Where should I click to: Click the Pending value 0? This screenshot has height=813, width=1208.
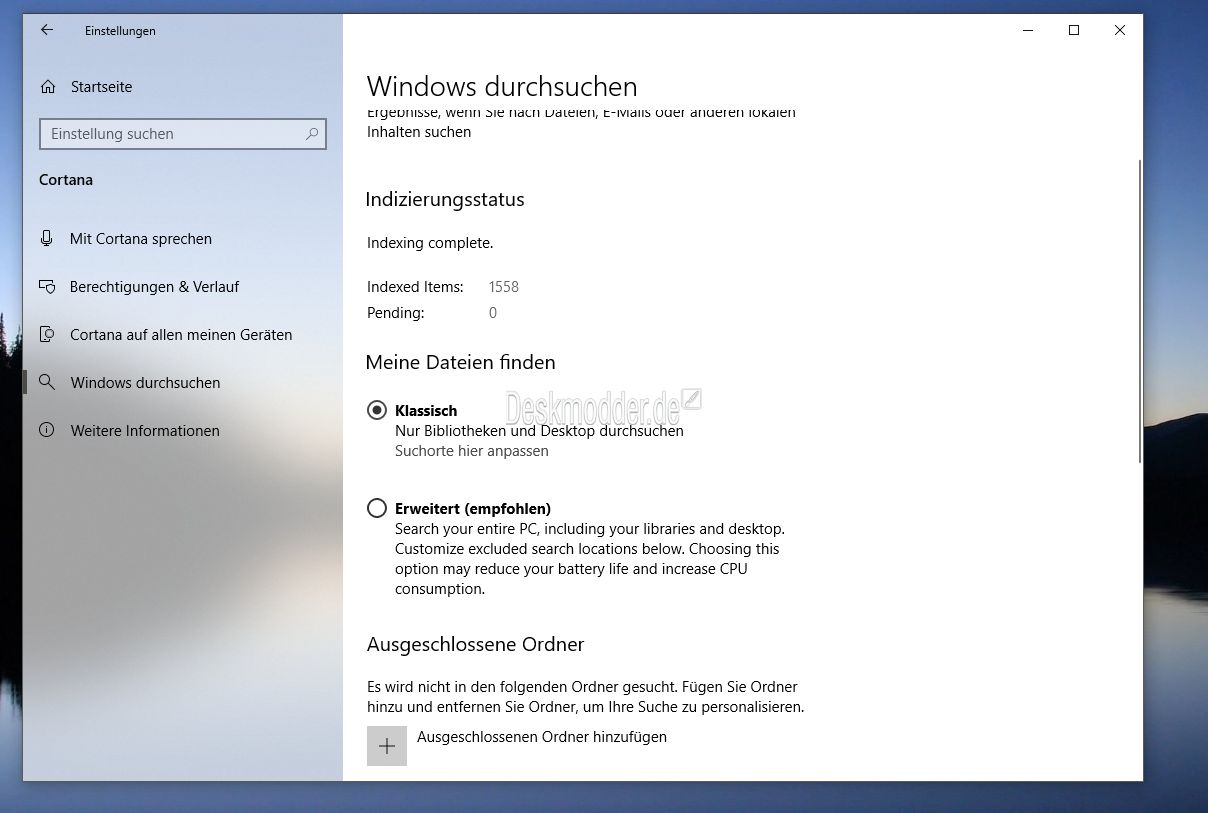493,313
